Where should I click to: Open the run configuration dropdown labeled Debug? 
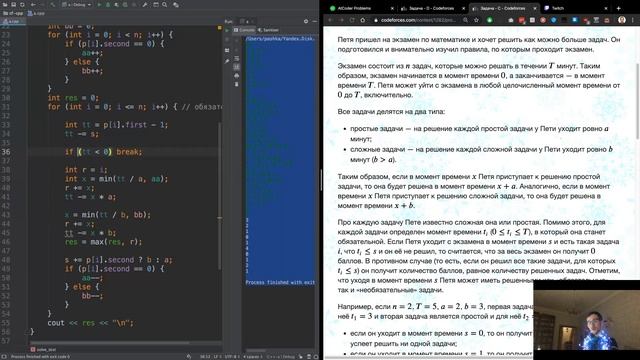click(x=77, y=5)
